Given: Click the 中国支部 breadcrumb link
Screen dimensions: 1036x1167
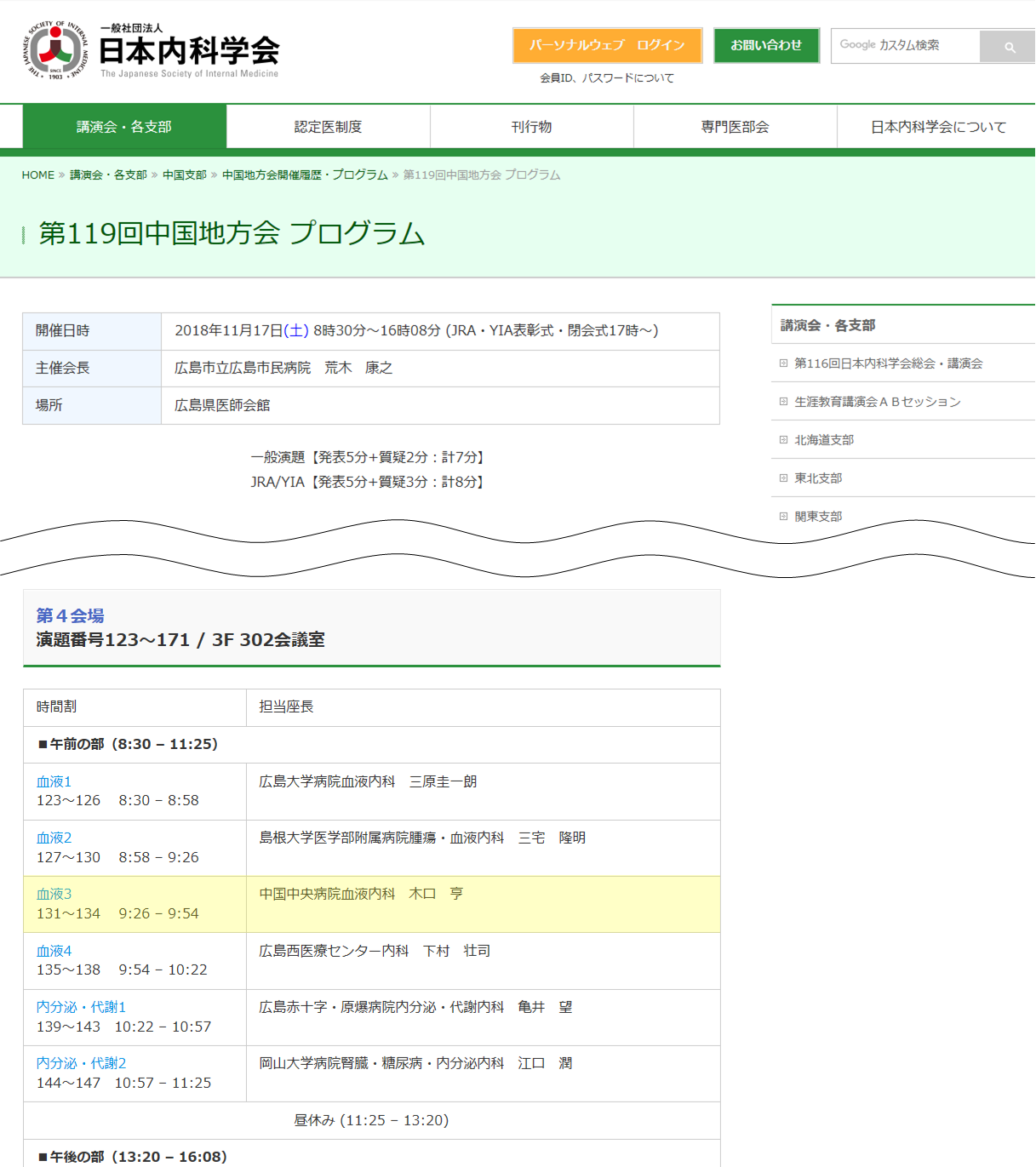Looking at the screenshot, I should [x=185, y=175].
